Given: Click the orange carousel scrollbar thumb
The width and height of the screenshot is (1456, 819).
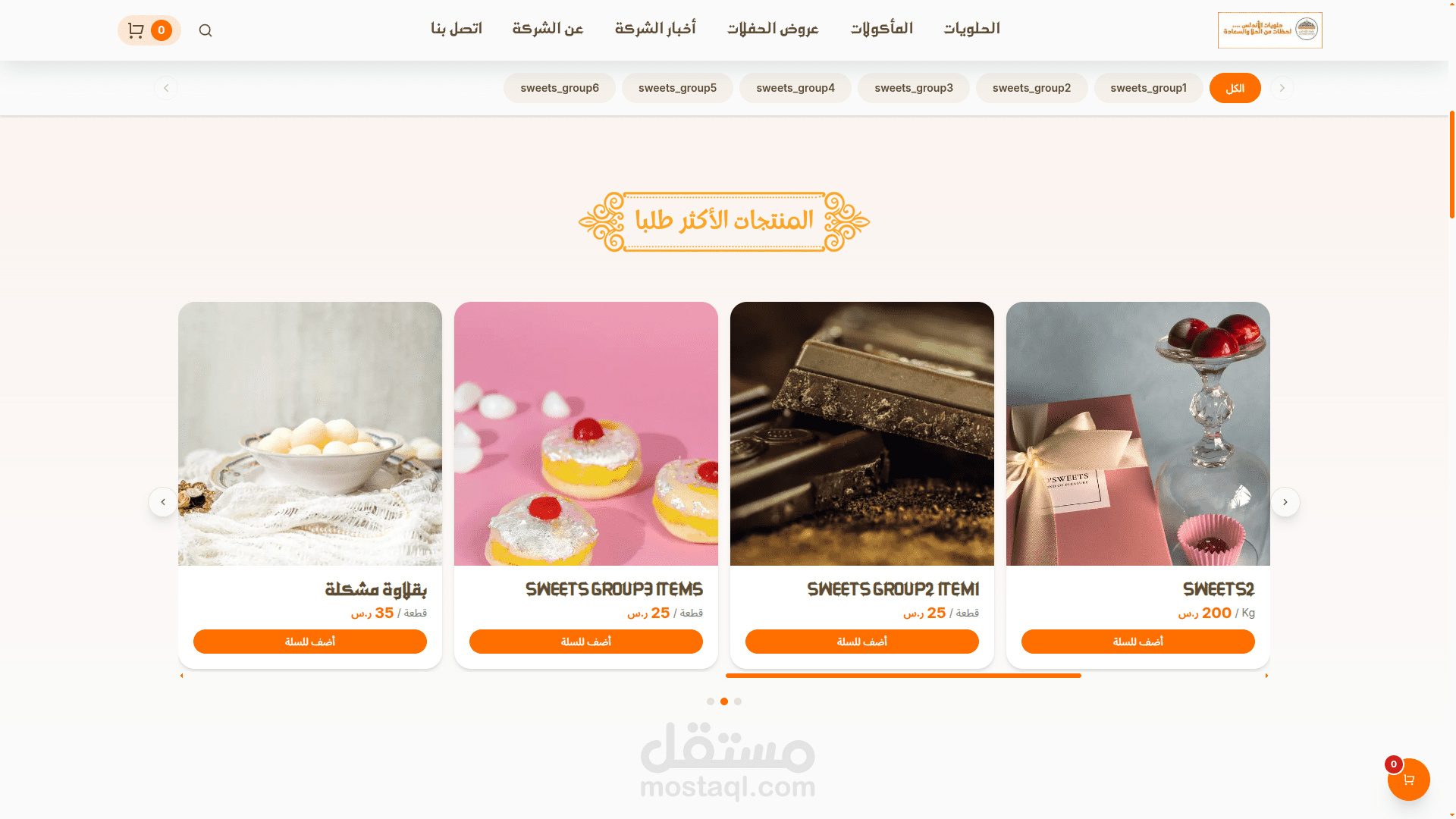Looking at the screenshot, I should point(903,676).
